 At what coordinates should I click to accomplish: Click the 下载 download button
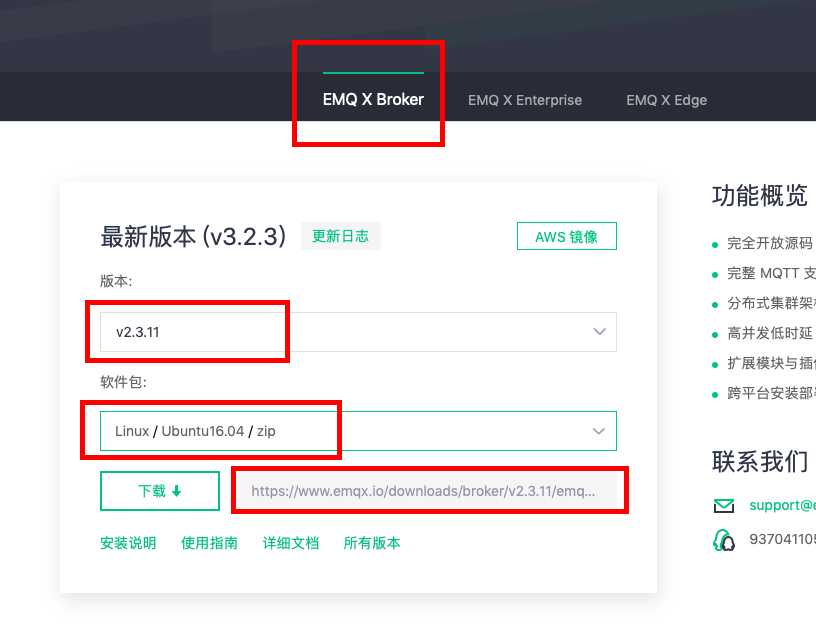(x=160, y=491)
